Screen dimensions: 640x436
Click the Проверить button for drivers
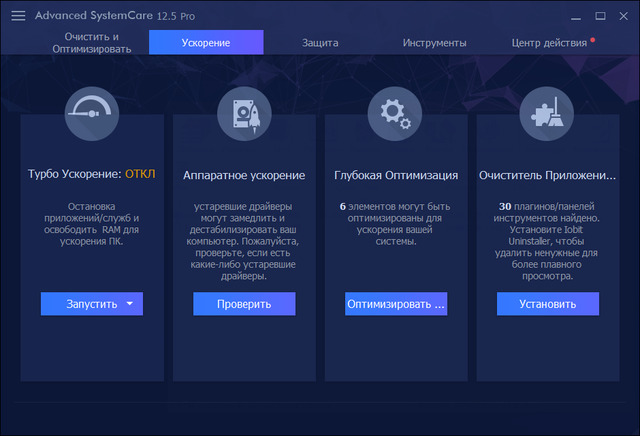click(x=244, y=304)
